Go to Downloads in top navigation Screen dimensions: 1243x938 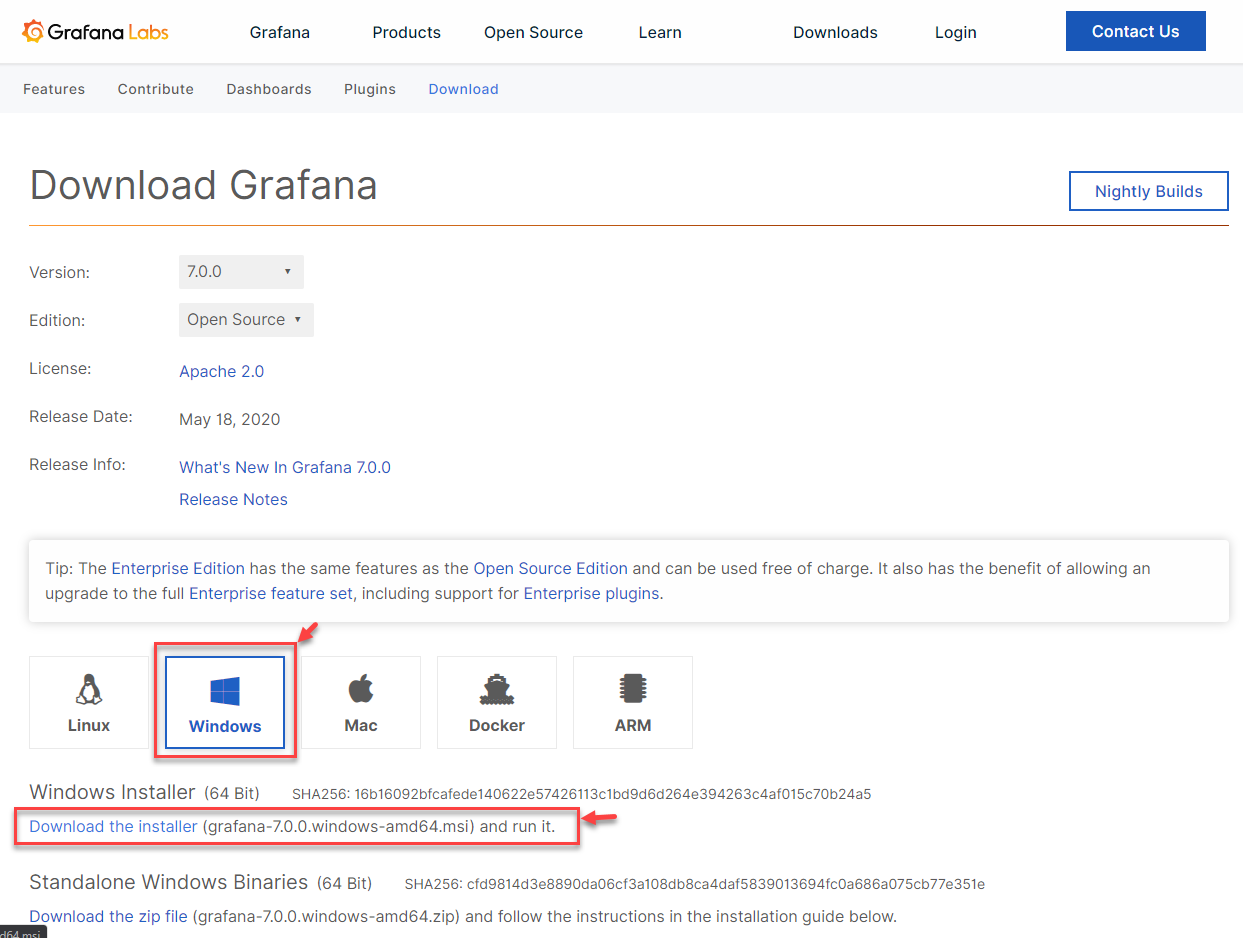(835, 32)
